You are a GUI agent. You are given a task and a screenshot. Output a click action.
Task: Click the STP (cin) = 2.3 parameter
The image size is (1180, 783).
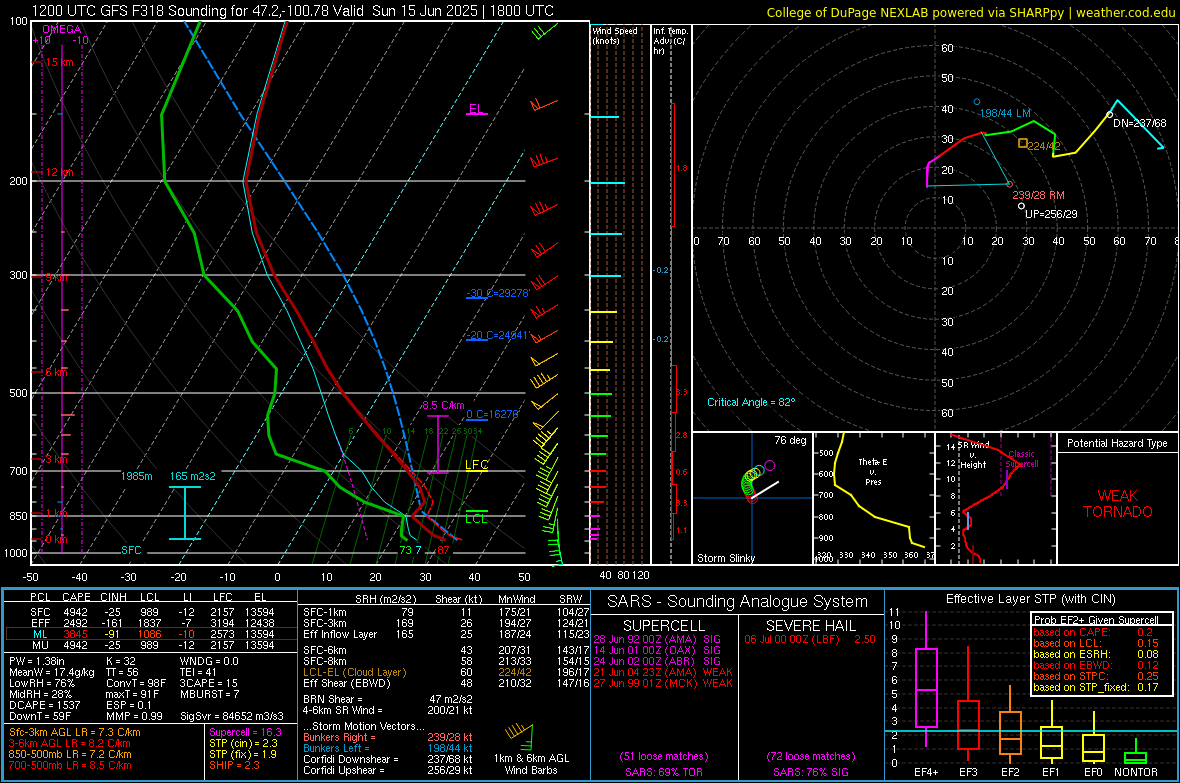point(243,743)
